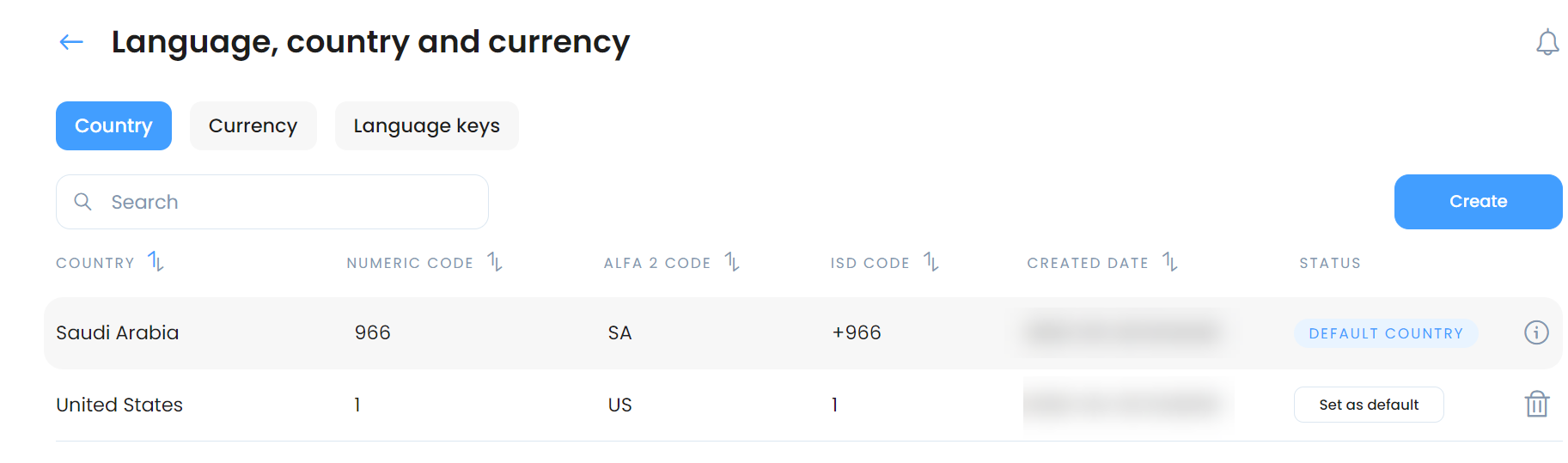1568x463 pixels.
Task: Switch to the Currency tab
Action: (x=253, y=125)
